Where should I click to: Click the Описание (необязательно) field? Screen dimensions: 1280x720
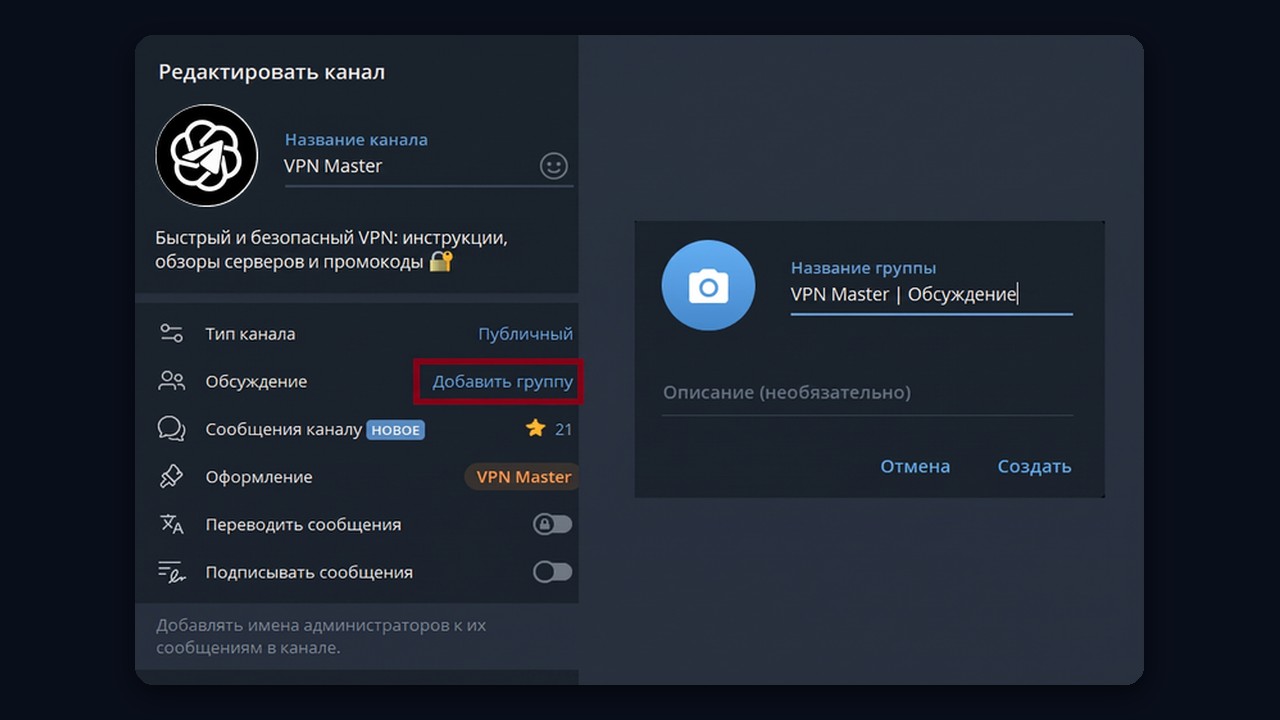867,392
